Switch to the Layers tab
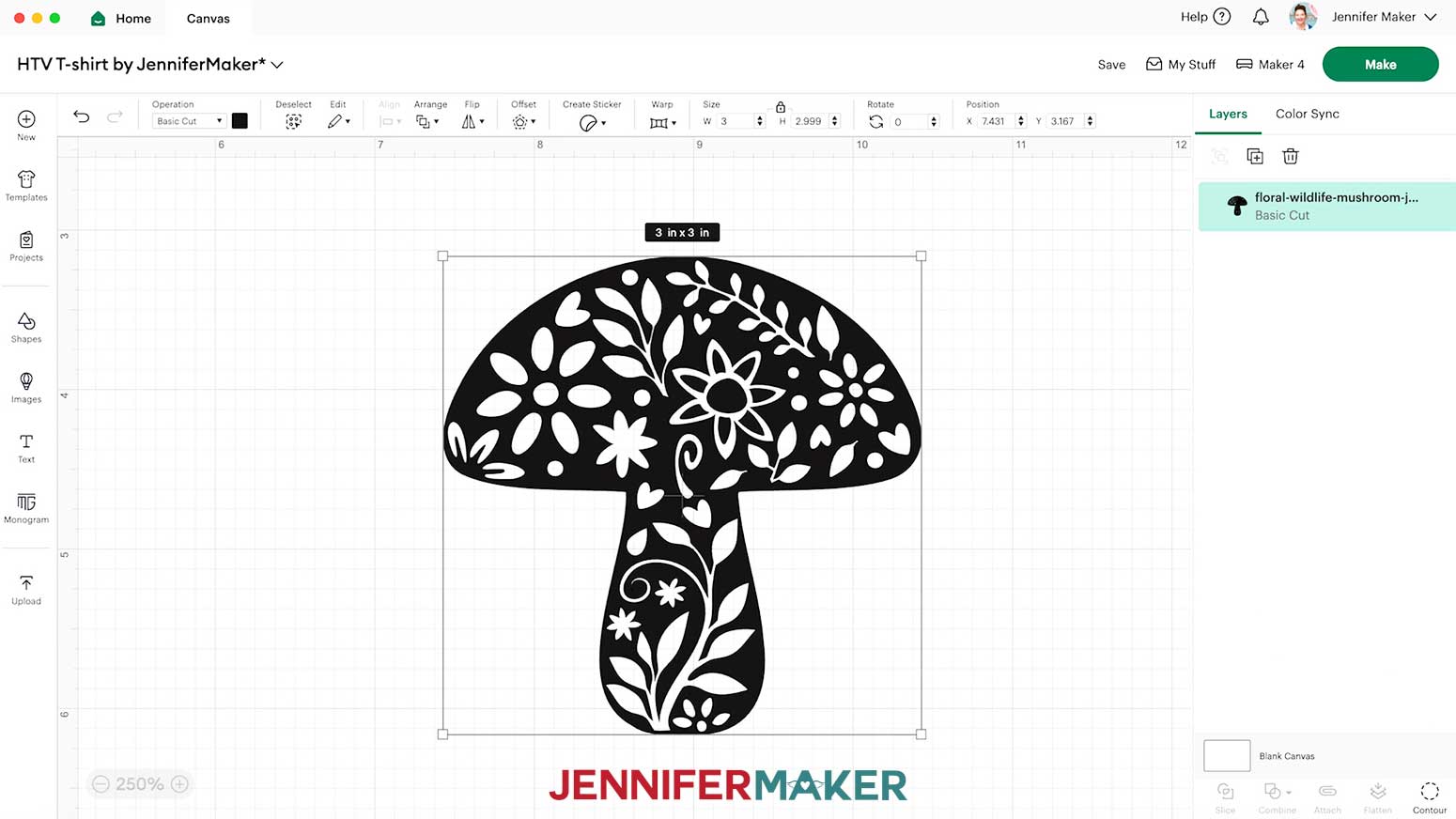This screenshot has height=819, width=1456. coord(1228,114)
